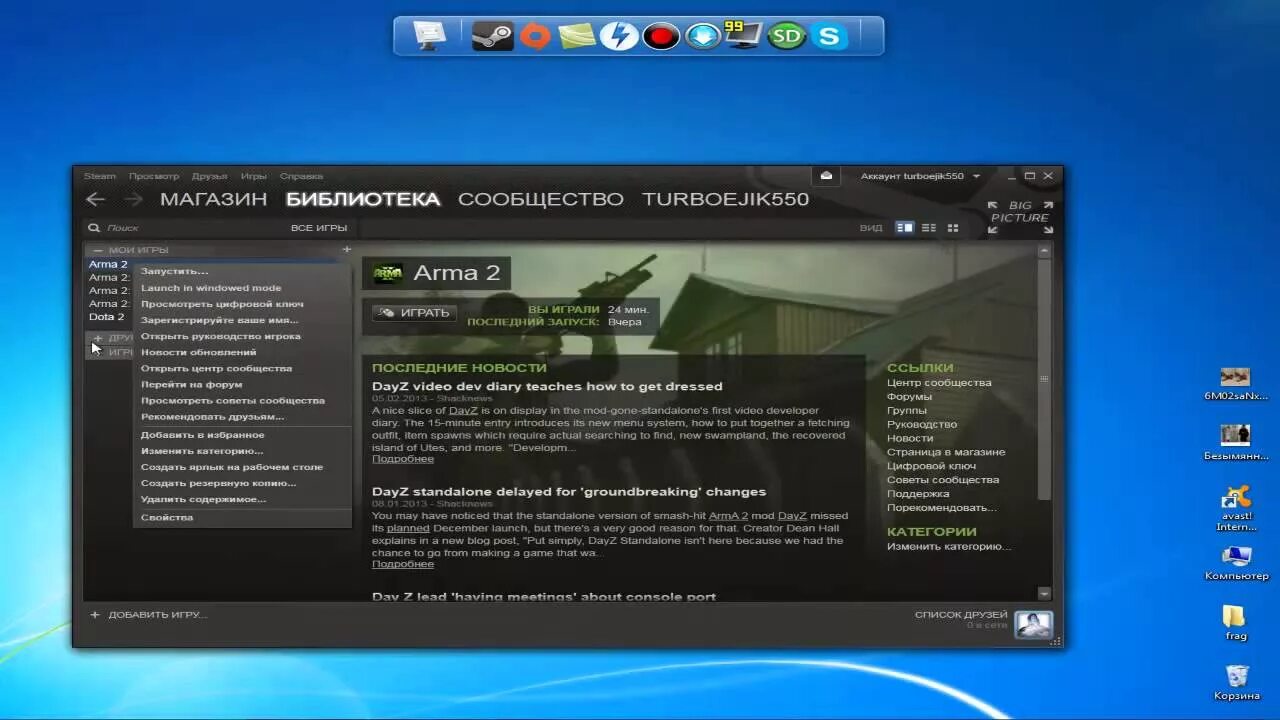This screenshot has height=720, width=1280.
Task: Open the Поддержка link
Action: (x=918, y=493)
